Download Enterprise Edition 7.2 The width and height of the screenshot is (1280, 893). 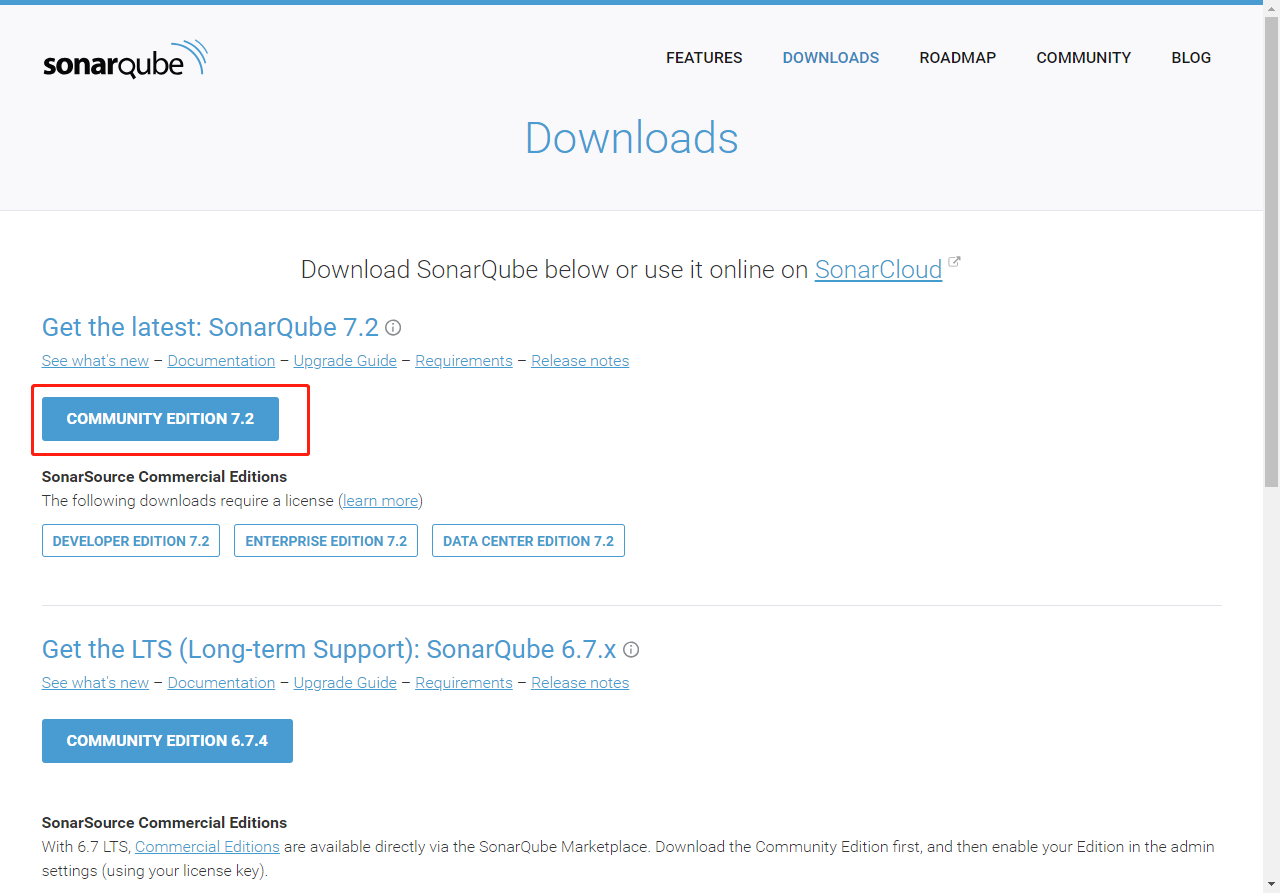326,541
